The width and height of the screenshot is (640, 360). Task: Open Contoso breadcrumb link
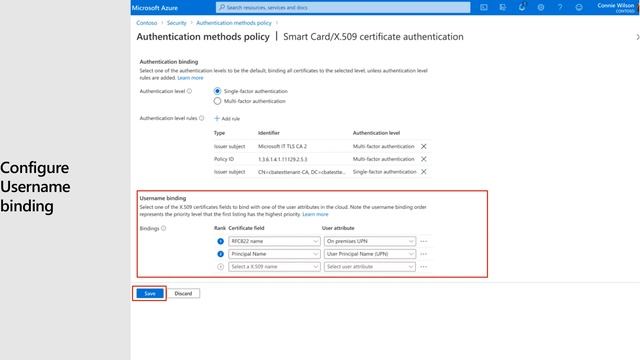click(147, 23)
